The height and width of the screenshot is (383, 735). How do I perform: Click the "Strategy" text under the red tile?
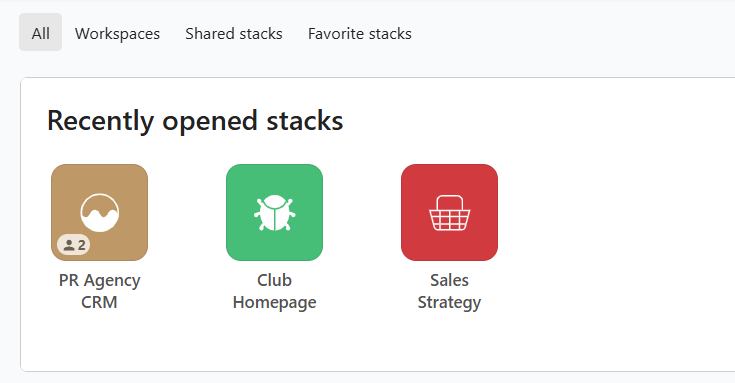click(x=449, y=302)
